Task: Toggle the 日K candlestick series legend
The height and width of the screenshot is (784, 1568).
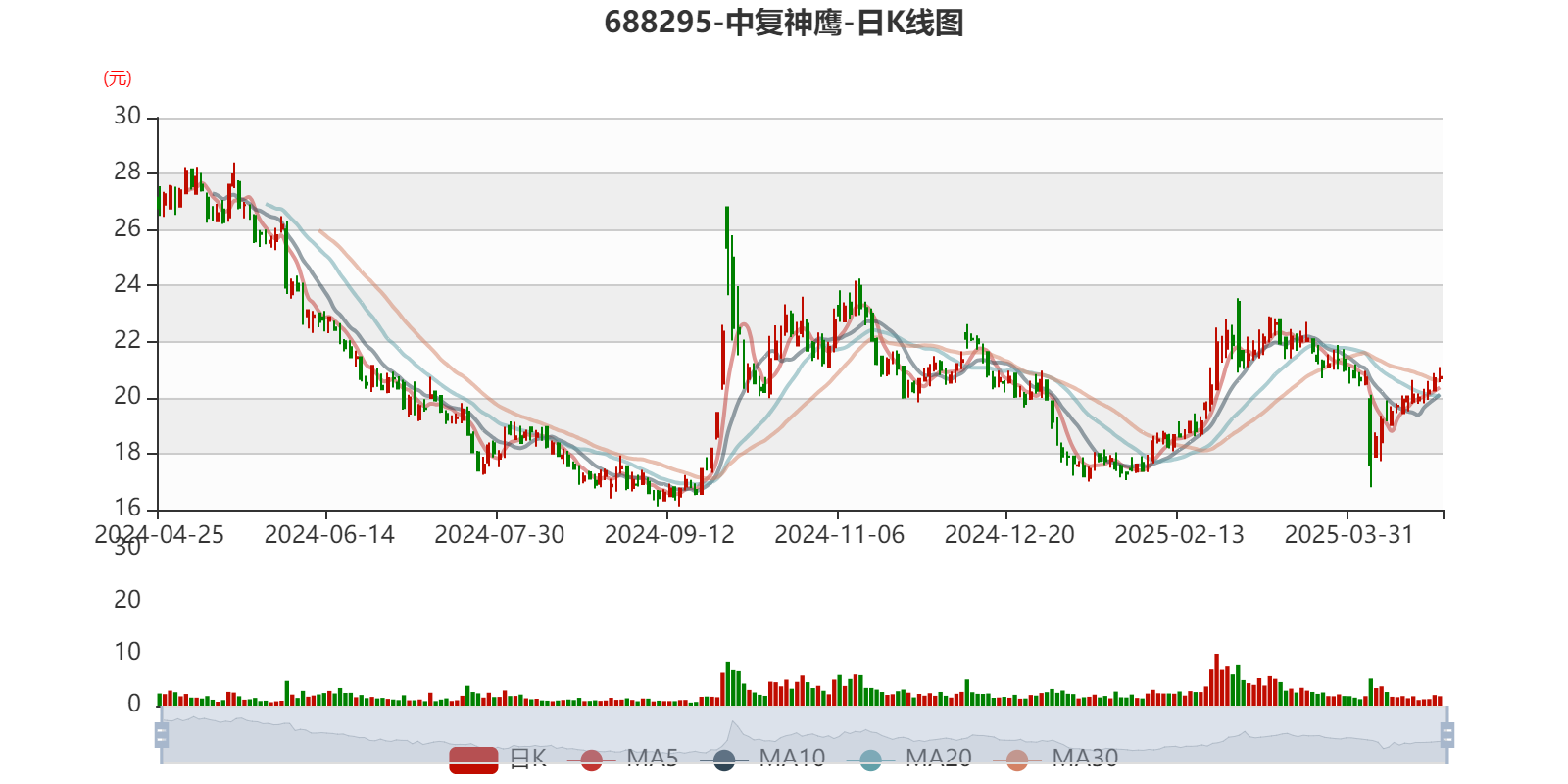Action: coord(497,759)
